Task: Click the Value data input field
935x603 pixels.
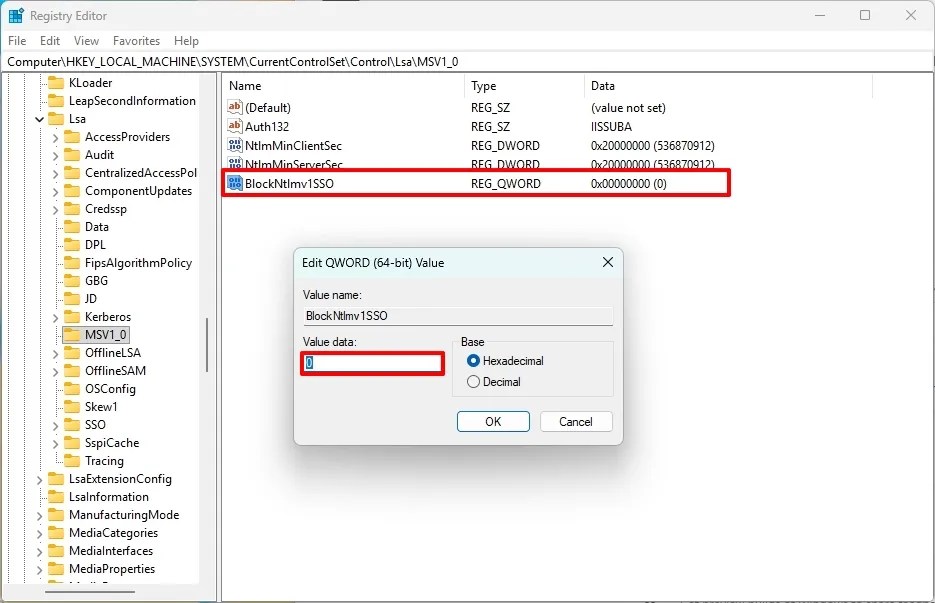Action: (x=372, y=363)
